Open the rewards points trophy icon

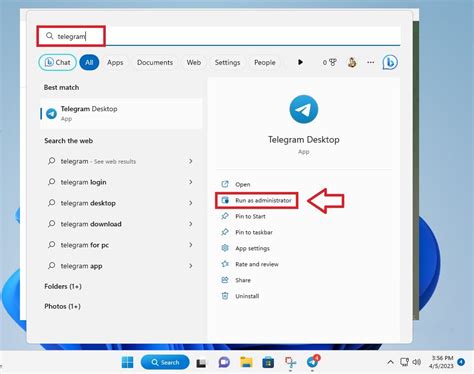coord(330,62)
